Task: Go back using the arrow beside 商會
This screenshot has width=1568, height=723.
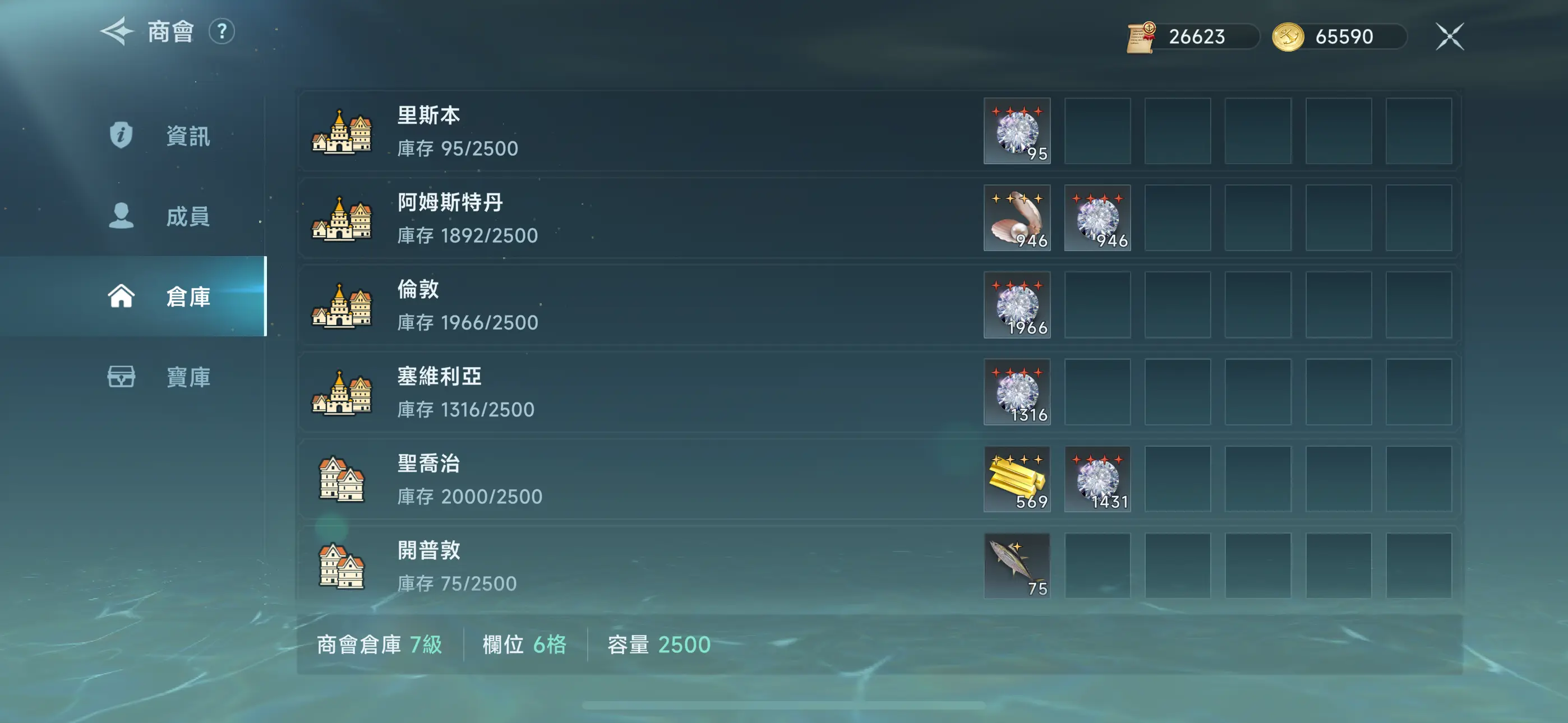Action: click(117, 31)
